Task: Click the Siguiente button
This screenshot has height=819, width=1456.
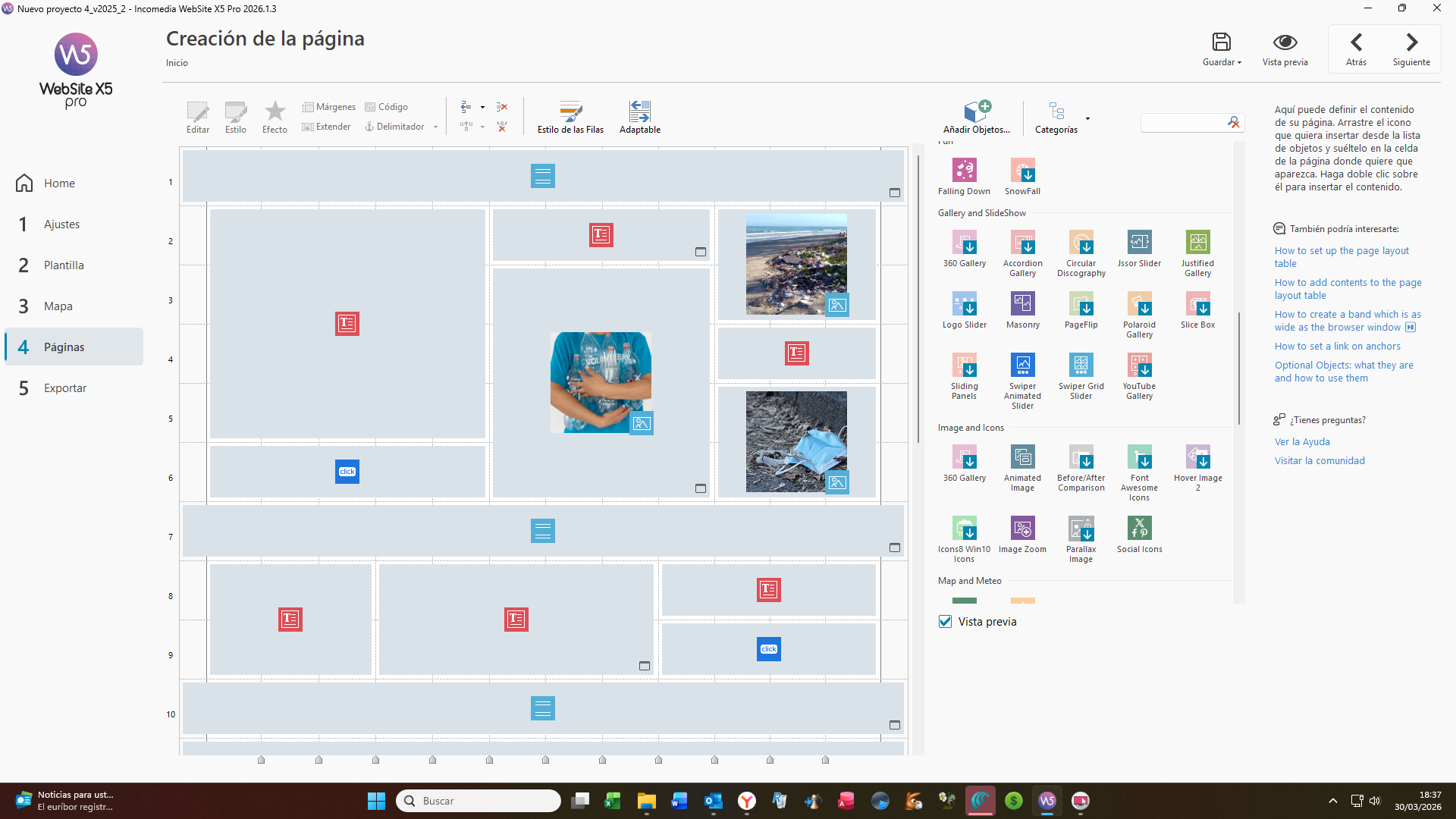Action: click(1410, 49)
